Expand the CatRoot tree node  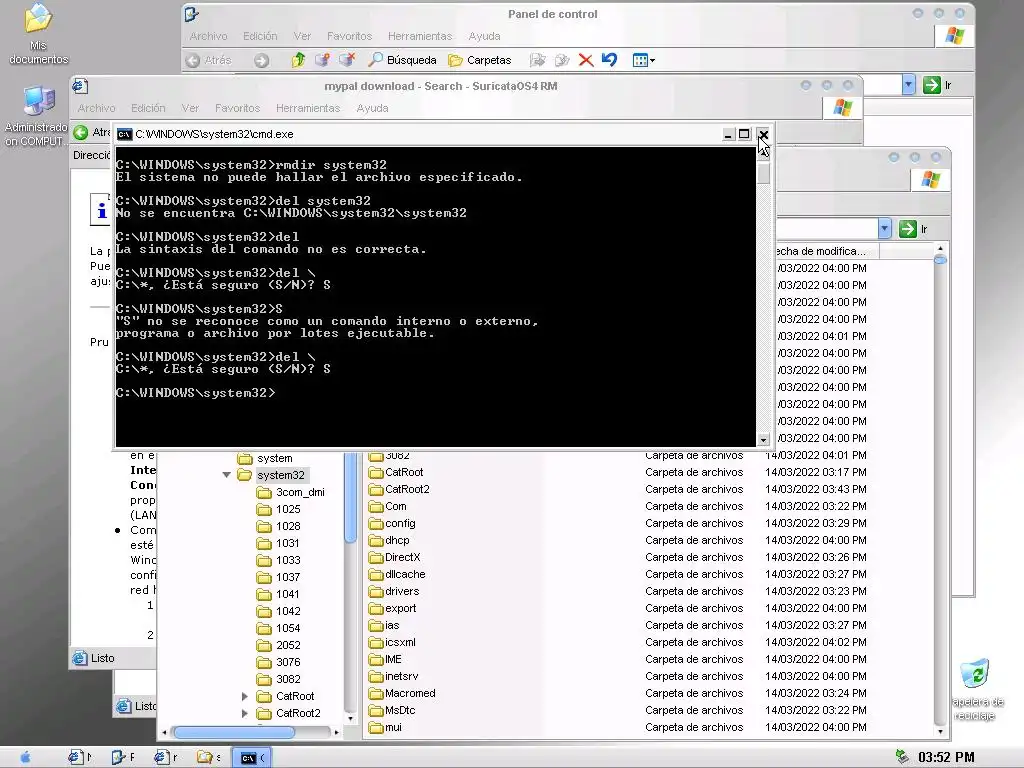tap(244, 696)
